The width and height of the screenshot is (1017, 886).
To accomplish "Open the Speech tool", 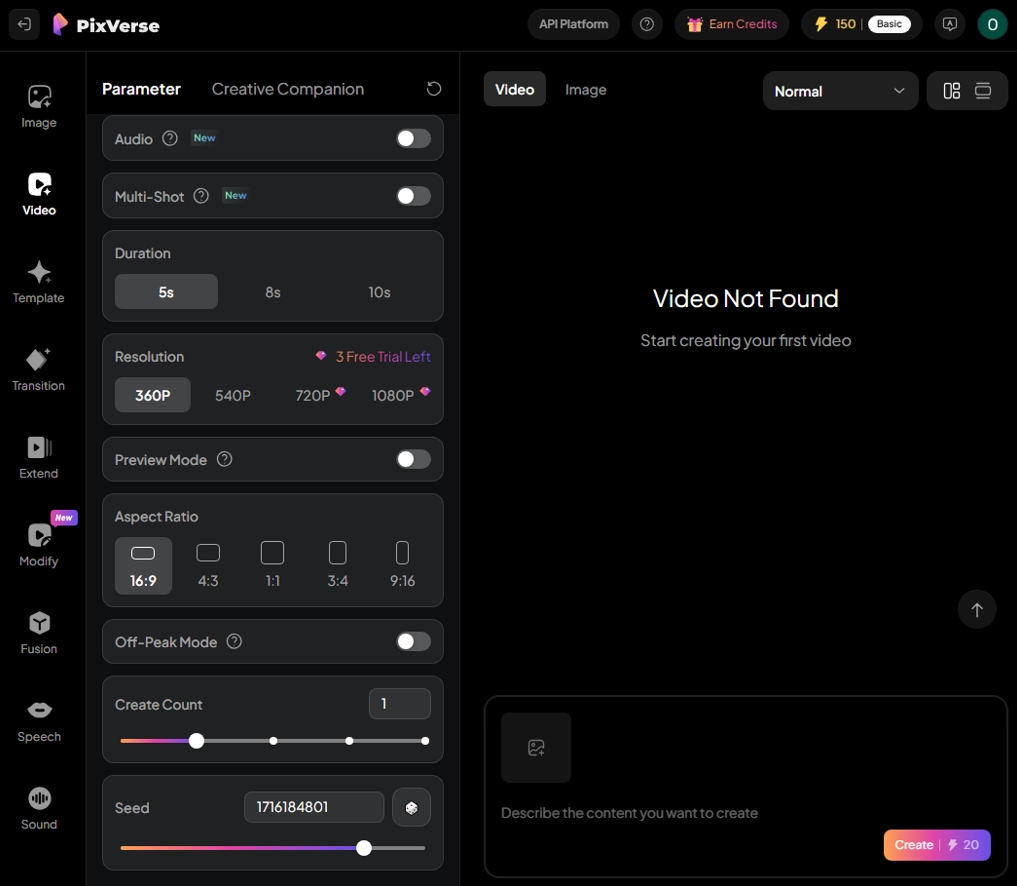I will (39, 721).
